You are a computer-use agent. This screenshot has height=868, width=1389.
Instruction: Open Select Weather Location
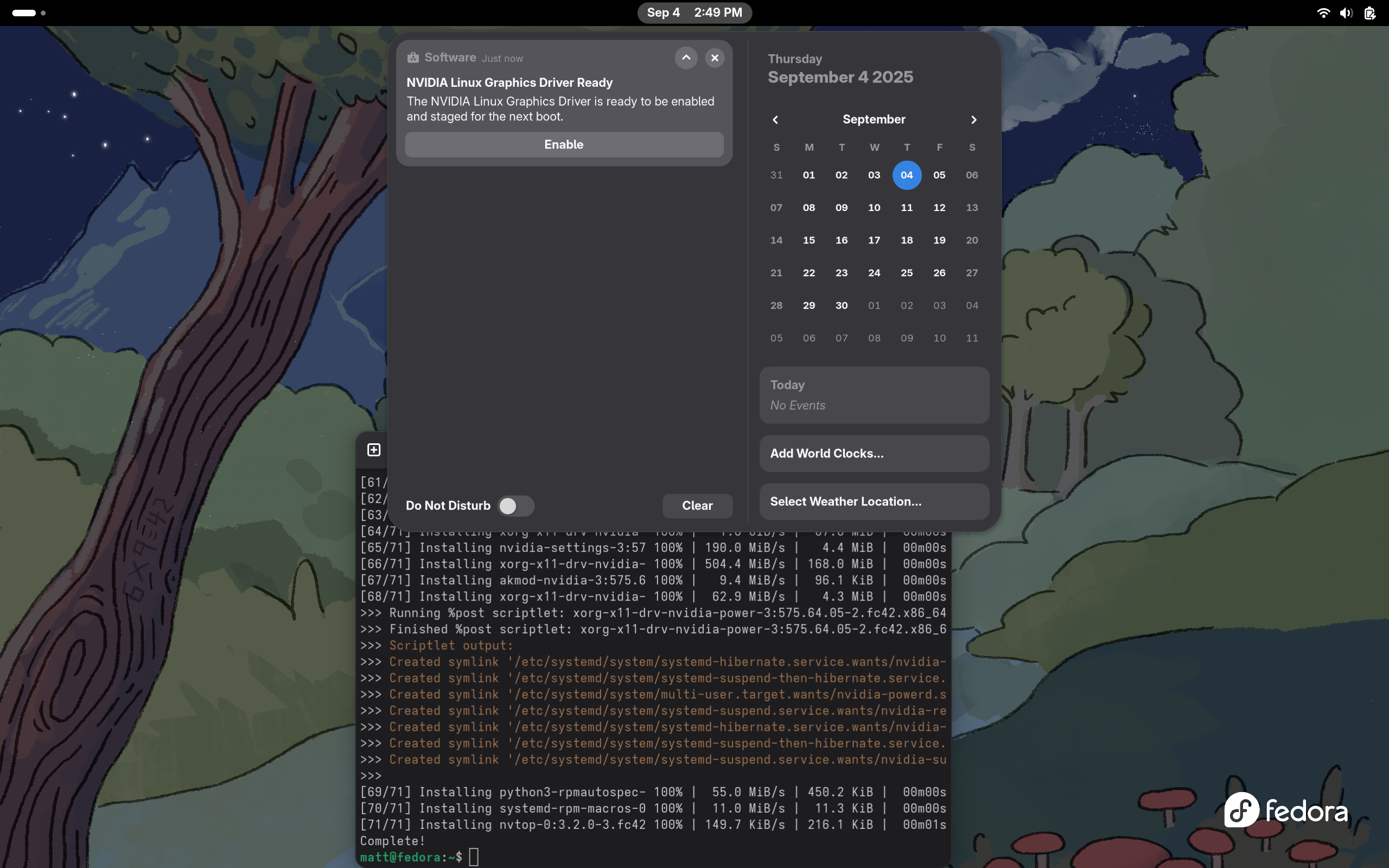pyautogui.click(x=874, y=502)
